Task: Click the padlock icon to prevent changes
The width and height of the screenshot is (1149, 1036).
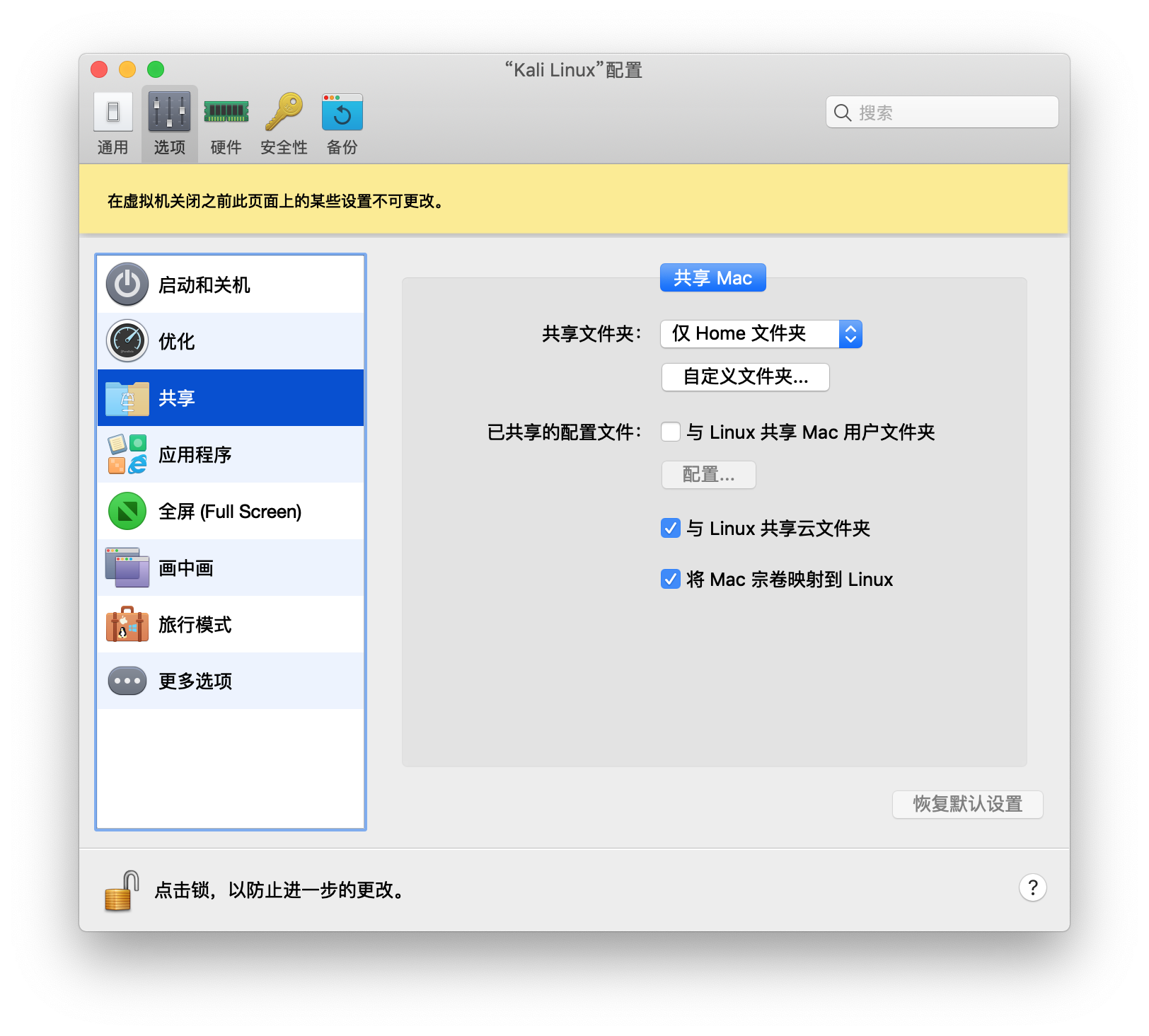Action: click(x=121, y=890)
